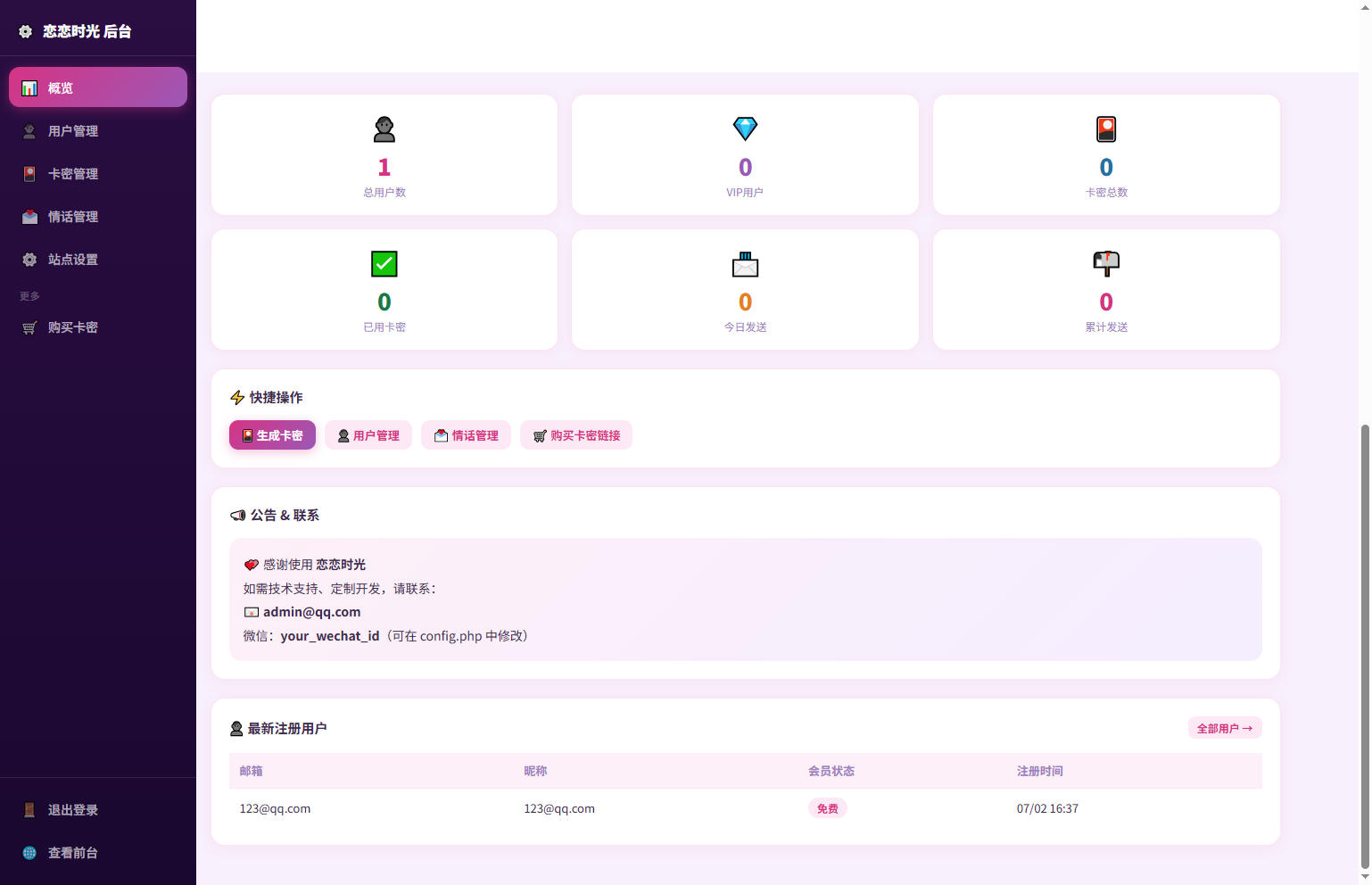Click the mailbox icon in 累计发送 card
The image size is (1372, 885).
coord(1106,264)
